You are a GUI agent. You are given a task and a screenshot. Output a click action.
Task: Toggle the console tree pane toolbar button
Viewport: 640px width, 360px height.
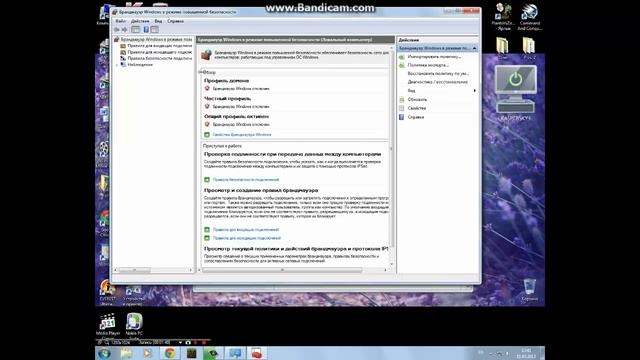[x=136, y=30]
